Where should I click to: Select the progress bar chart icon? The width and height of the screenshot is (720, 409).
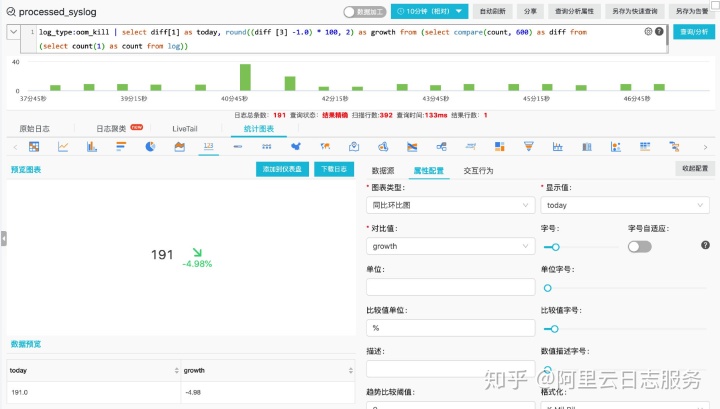237,146
